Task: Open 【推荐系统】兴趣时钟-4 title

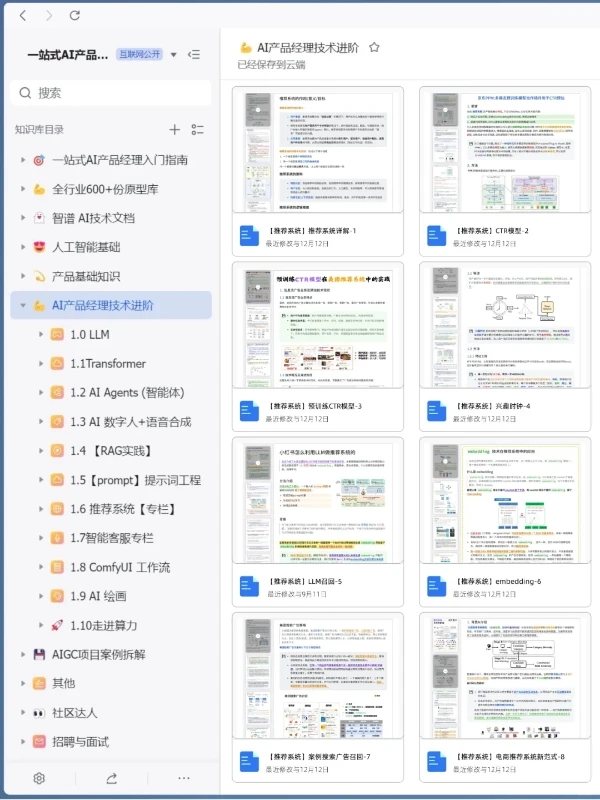Action: click(493, 406)
